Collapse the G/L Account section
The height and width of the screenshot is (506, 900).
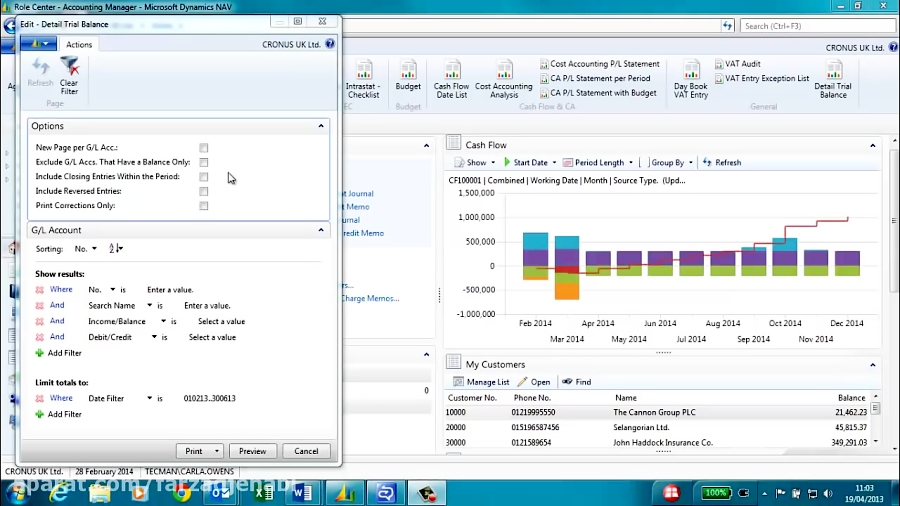point(321,230)
